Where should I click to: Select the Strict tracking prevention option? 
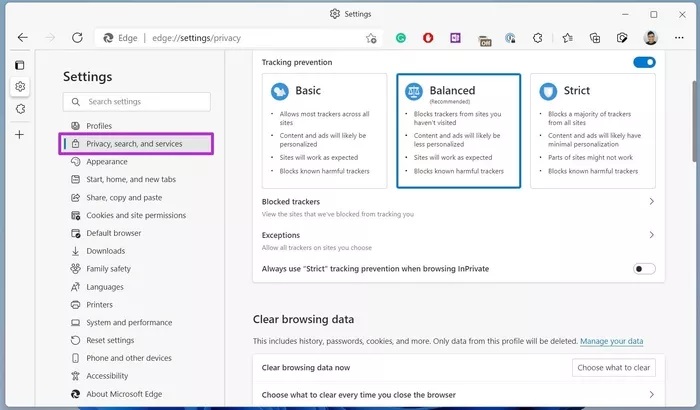[593, 130]
